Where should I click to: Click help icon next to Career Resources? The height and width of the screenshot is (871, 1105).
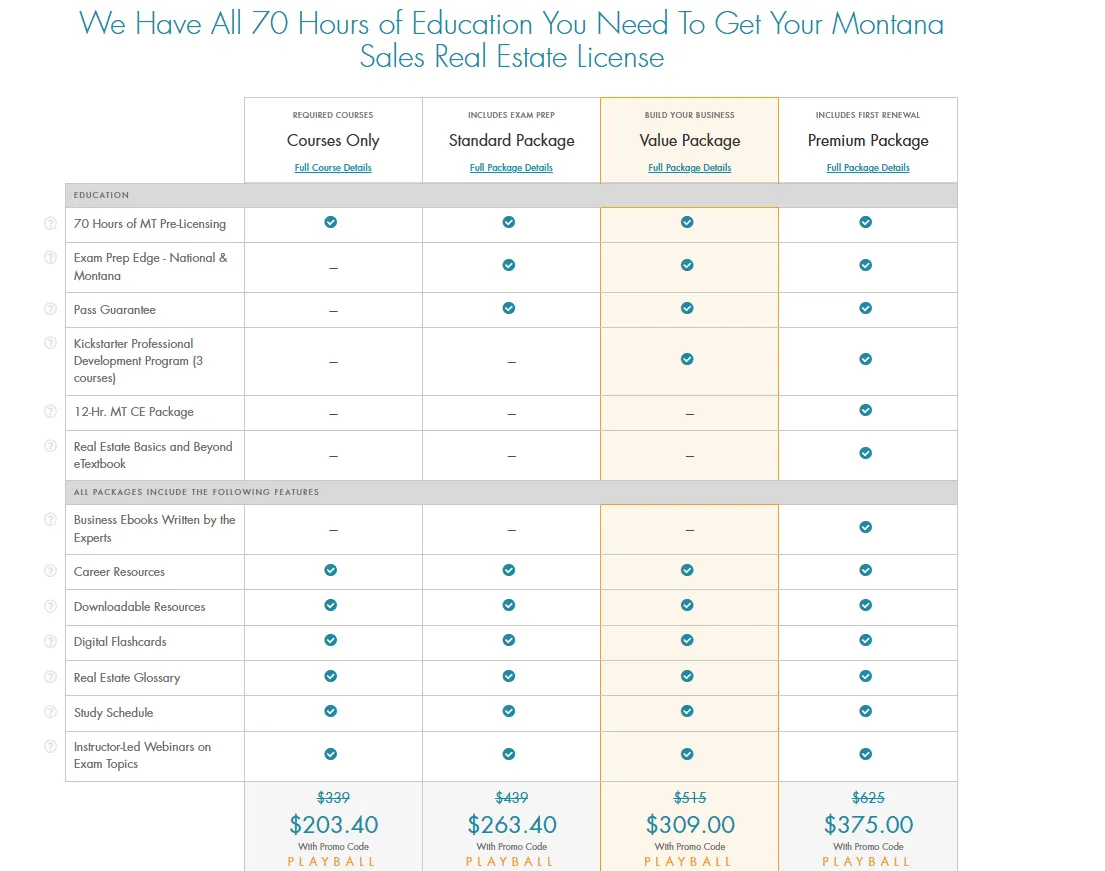(50, 571)
